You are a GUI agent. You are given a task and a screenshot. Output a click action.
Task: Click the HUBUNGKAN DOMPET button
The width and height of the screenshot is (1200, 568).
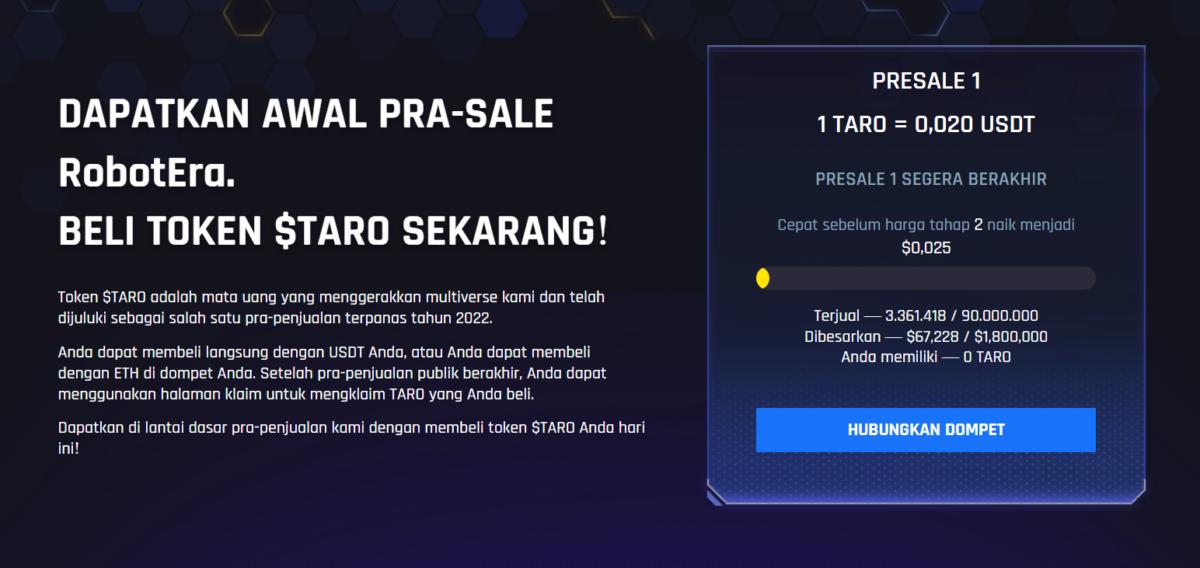pyautogui.click(x=925, y=430)
